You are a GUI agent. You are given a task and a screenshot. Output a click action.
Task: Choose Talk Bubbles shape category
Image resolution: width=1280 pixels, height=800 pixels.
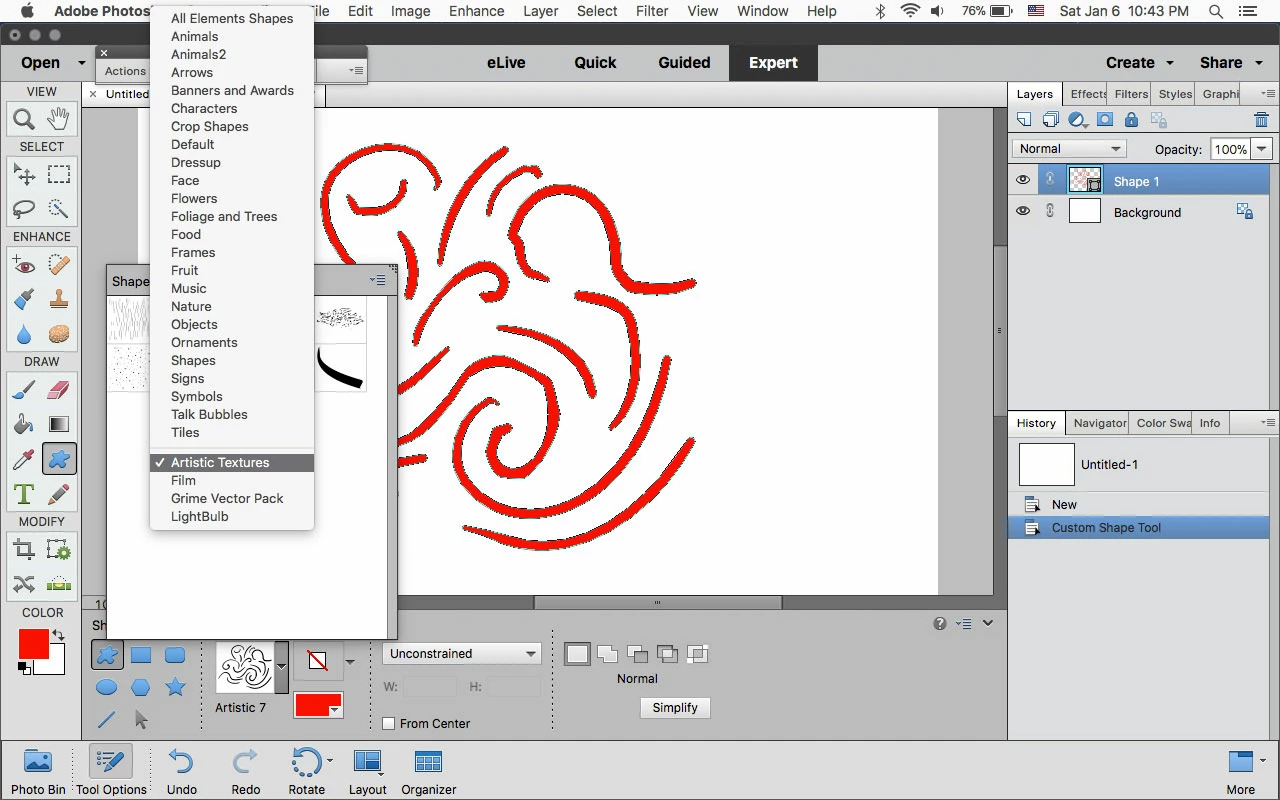(209, 414)
